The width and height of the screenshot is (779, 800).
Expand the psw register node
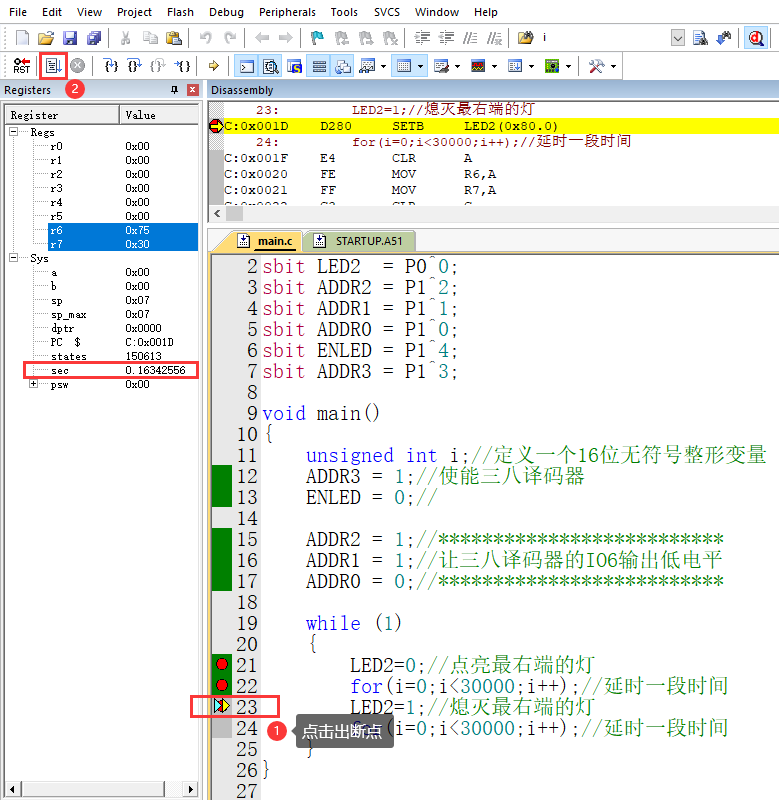(34, 384)
